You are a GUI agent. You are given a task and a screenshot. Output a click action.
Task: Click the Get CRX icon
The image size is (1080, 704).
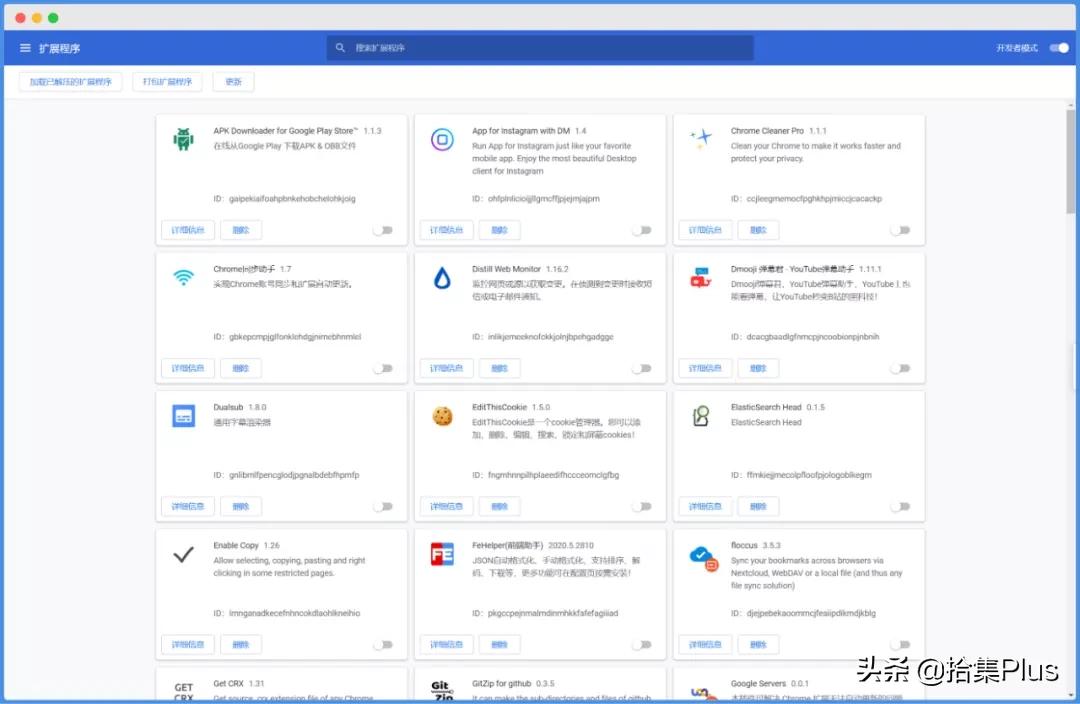[184, 692]
